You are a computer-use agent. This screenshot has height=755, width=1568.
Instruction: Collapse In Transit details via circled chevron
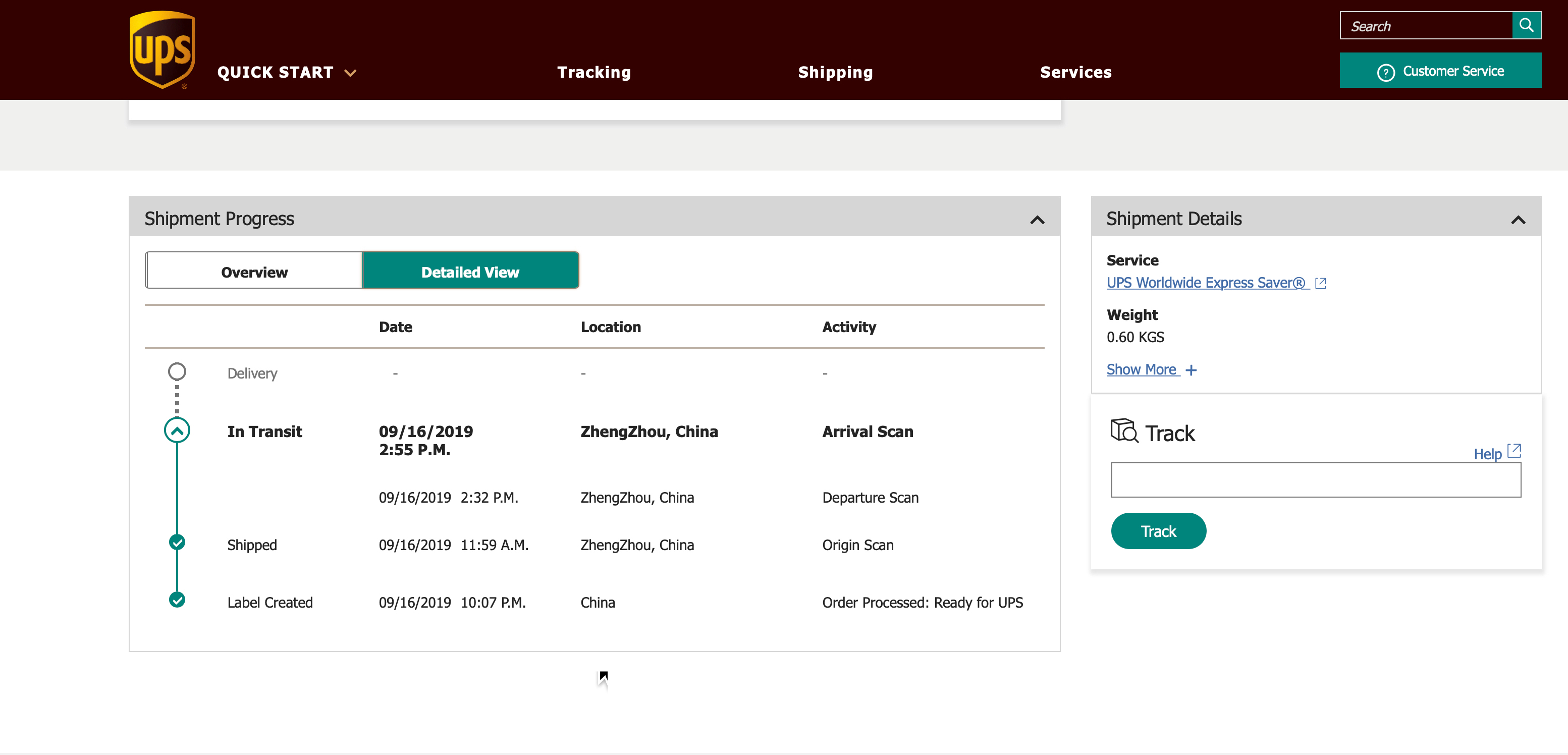pos(177,430)
